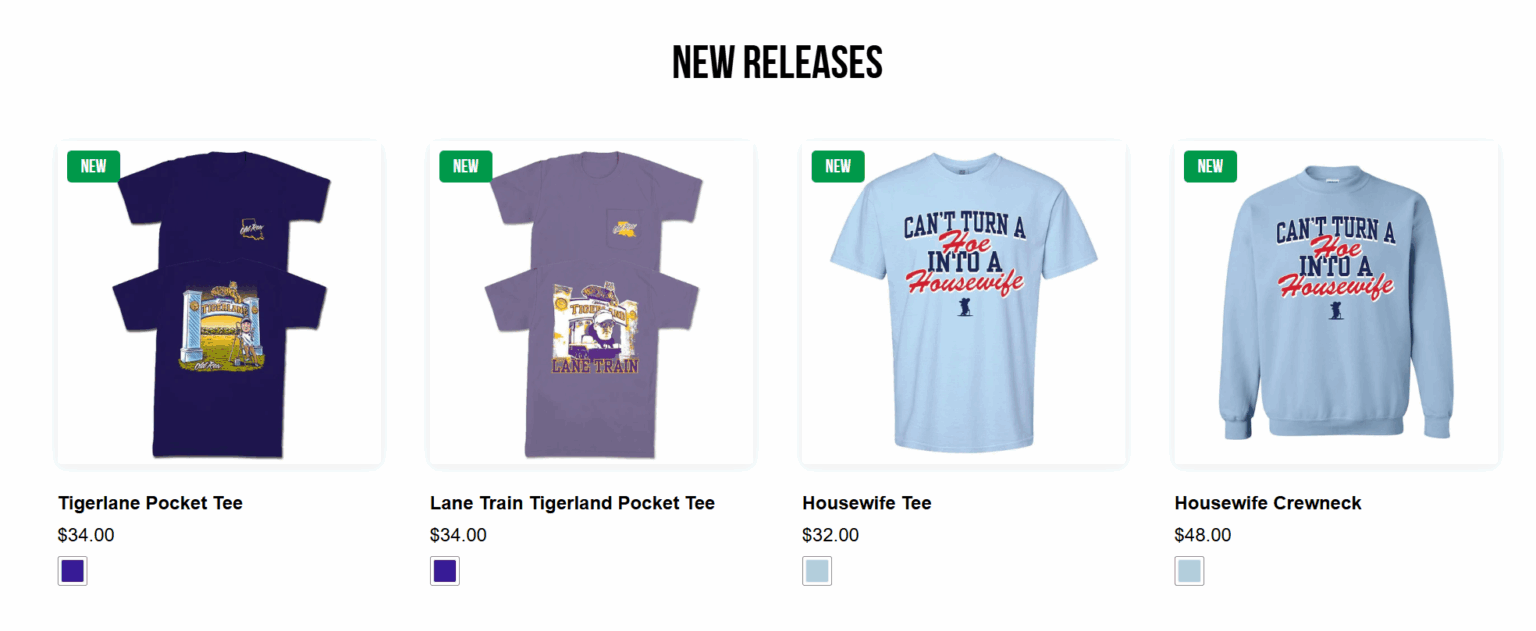Click the $32.00 price of Housewife Tee
The width and height of the screenshot is (1536, 631).
click(830, 535)
